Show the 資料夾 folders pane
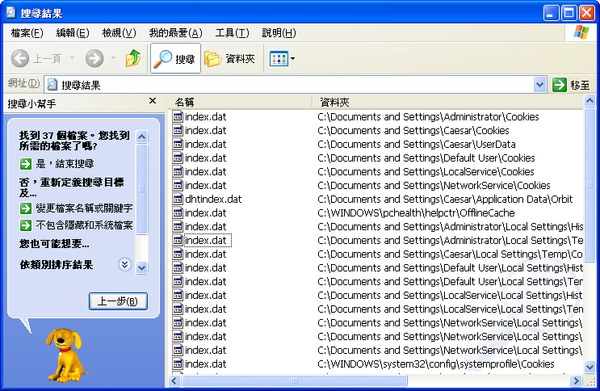The image size is (600, 391). [230, 59]
